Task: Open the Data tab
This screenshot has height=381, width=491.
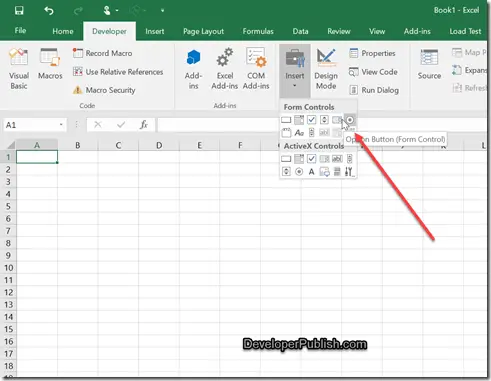Action: [x=300, y=31]
